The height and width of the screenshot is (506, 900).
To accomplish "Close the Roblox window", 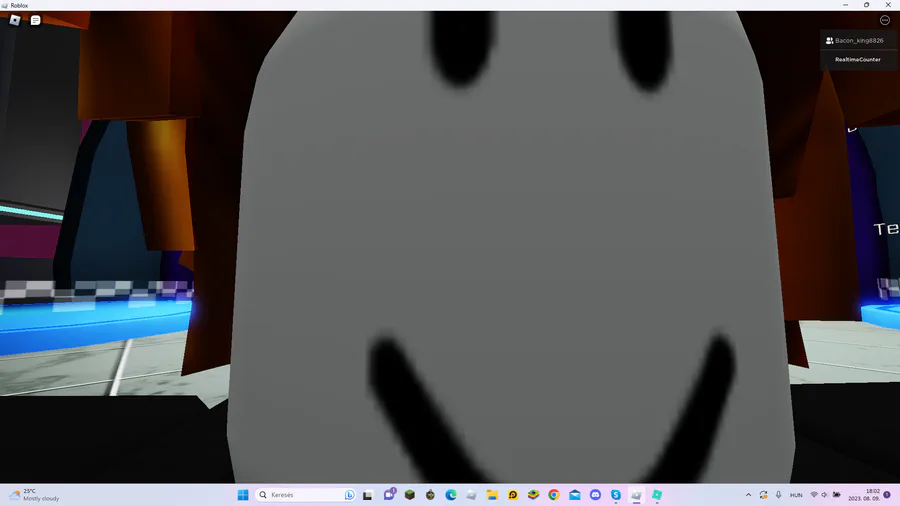I will (x=888, y=5).
